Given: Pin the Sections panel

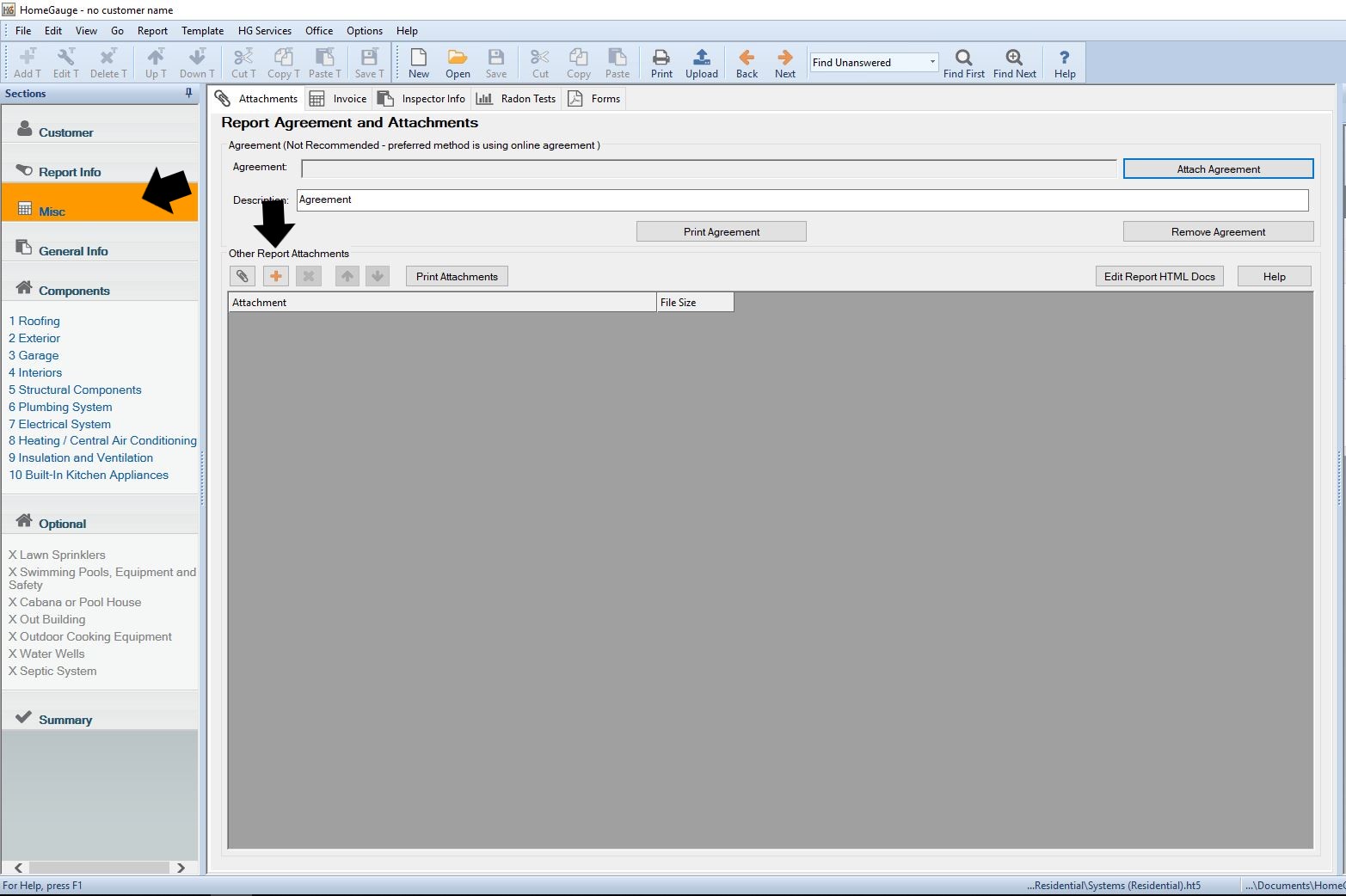Looking at the screenshot, I should [x=188, y=93].
